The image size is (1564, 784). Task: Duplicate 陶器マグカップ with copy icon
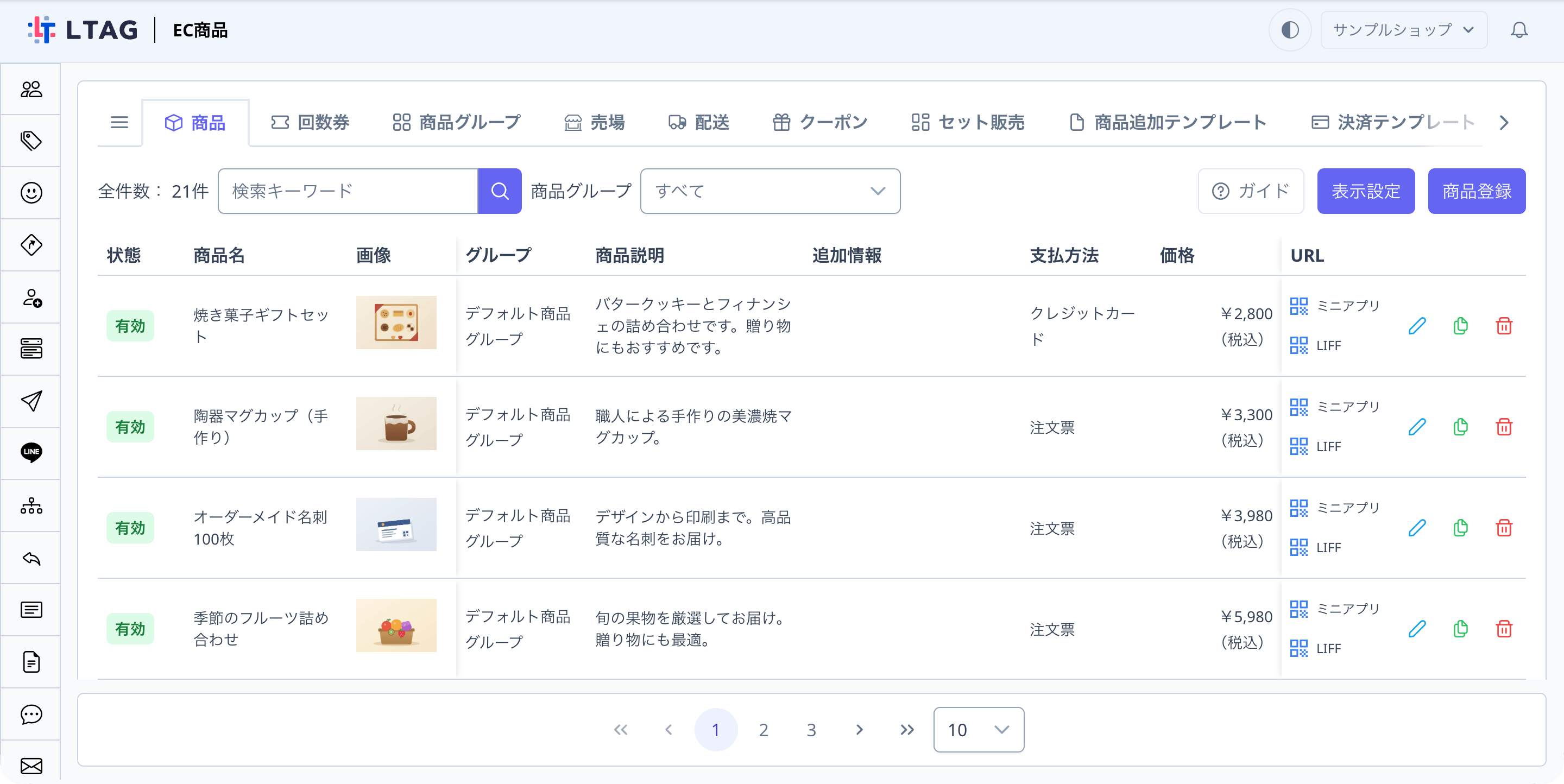click(x=1461, y=427)
